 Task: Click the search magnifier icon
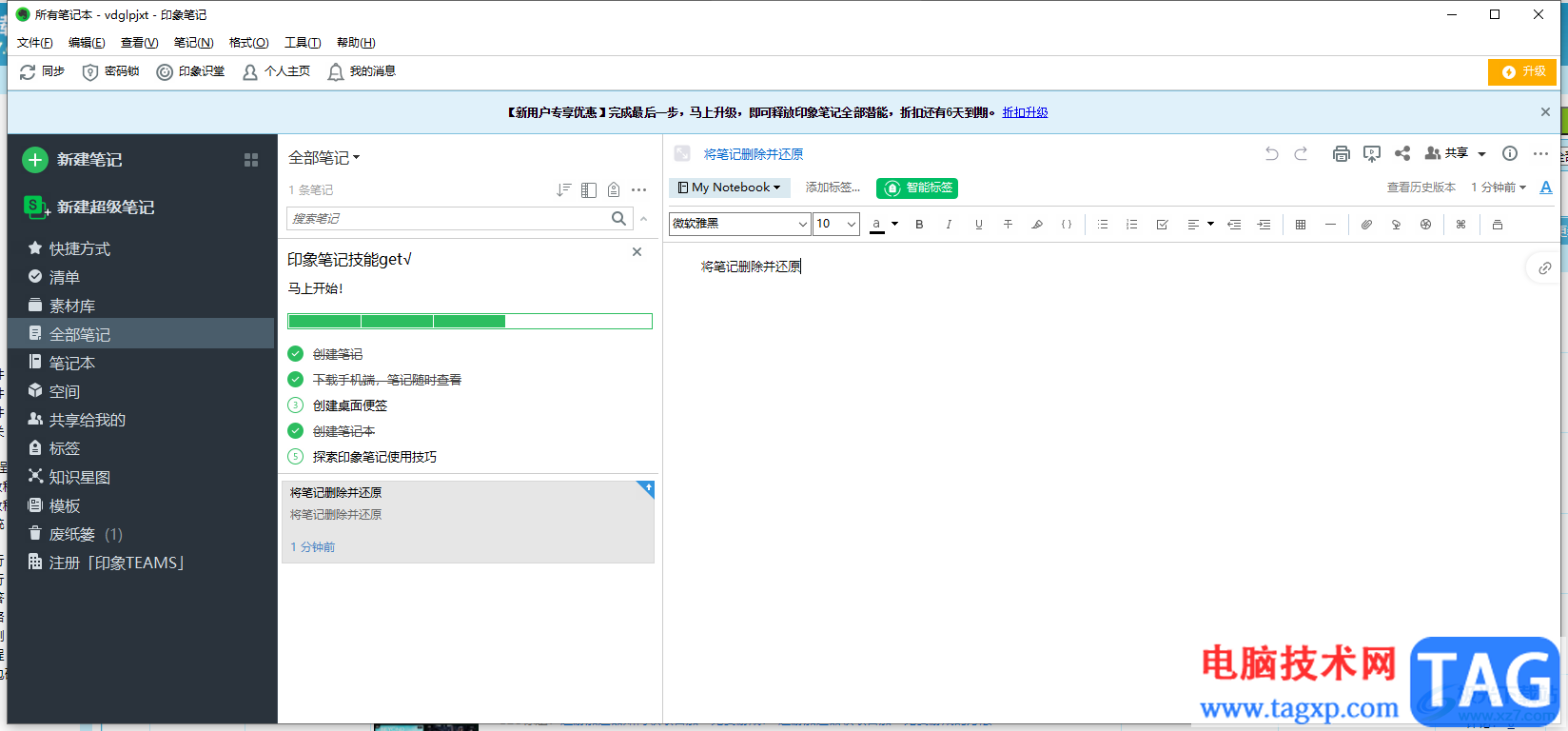[x=619, y=219]
